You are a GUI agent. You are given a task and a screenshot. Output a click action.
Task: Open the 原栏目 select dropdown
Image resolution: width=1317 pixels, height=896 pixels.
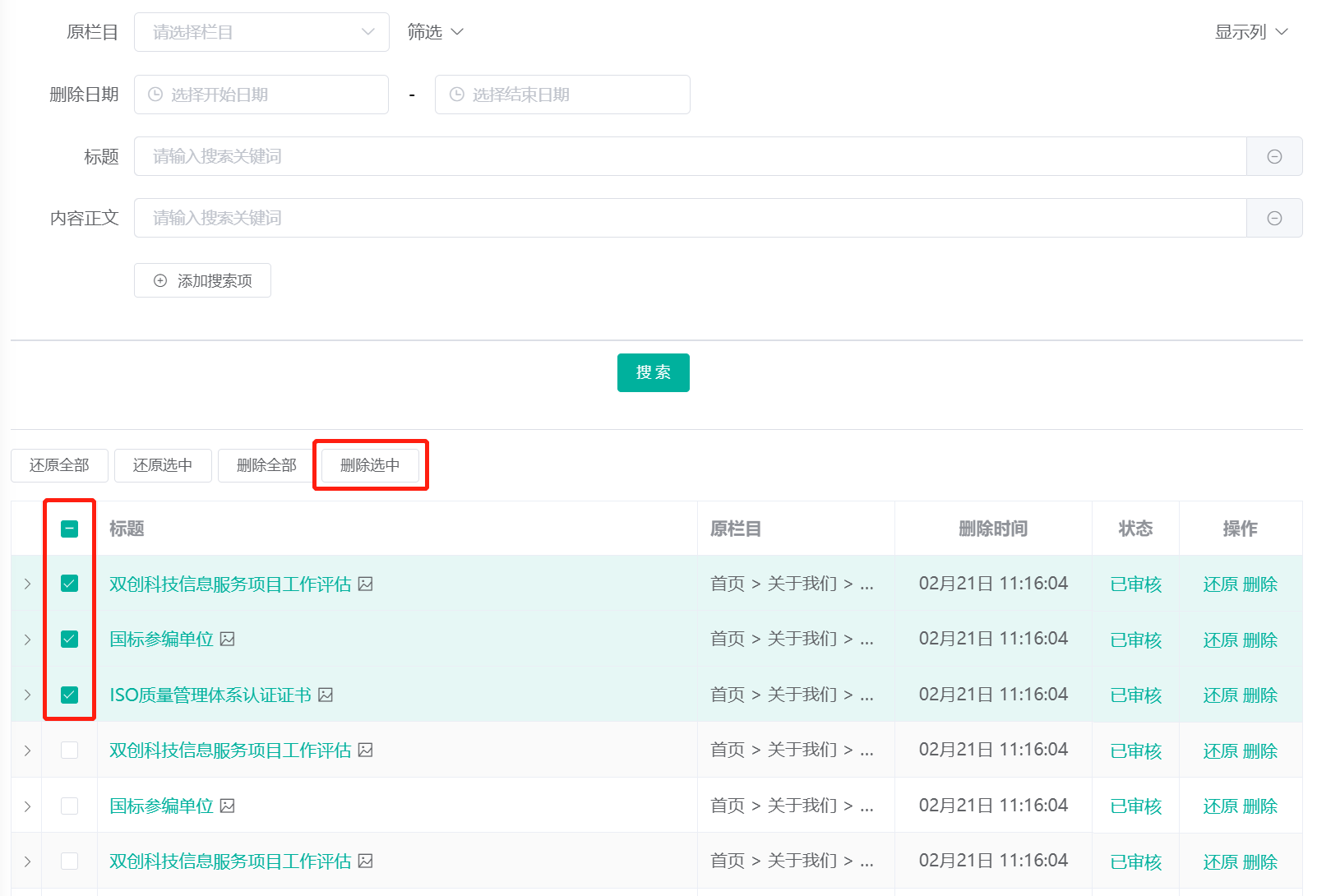pyautogui.click(x=261, y=32)
